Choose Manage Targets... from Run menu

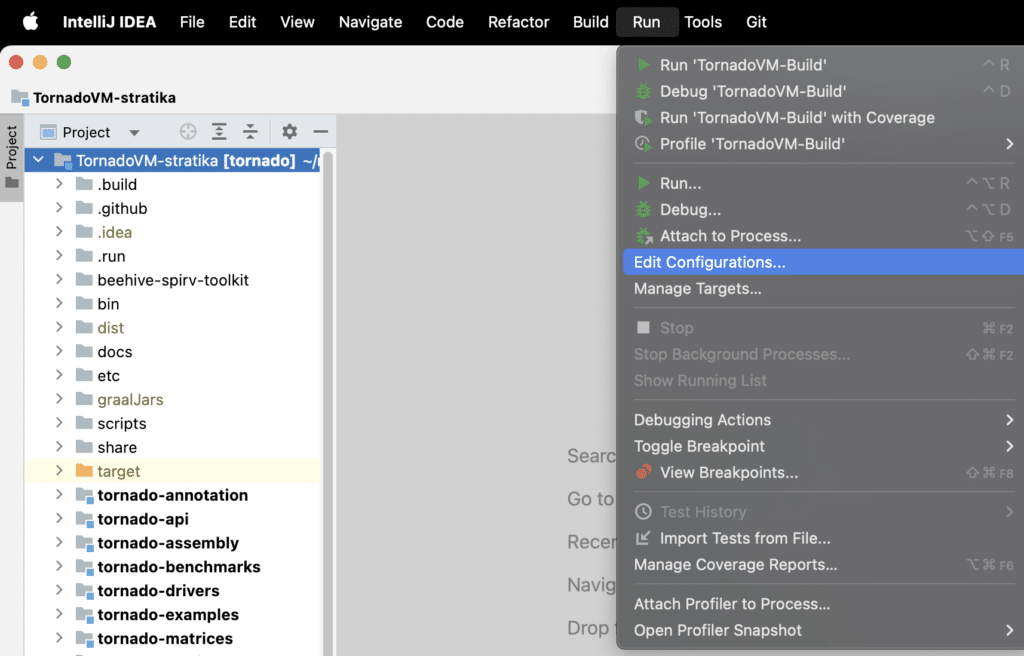[697, 288]
